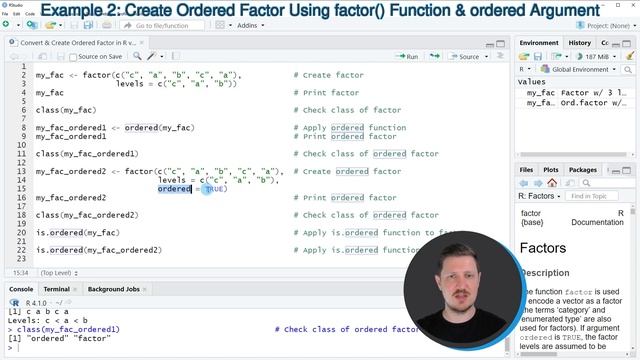Click the editor Save document icon
The image size is (640, 360).
pyautogui.click(x=60, y=56)
